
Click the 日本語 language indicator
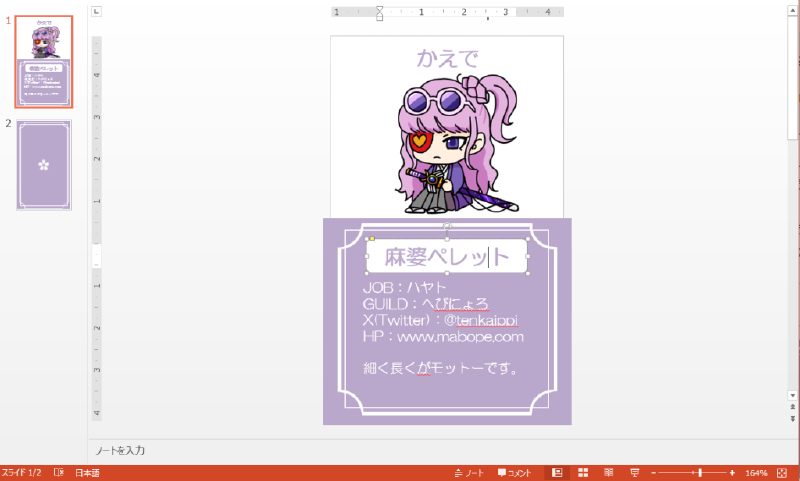(88, 472)
